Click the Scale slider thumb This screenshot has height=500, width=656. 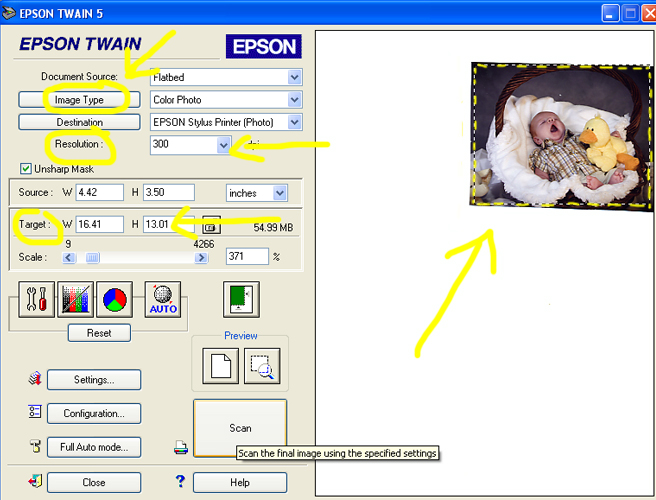pyautogui.click(x=92, y=258)
